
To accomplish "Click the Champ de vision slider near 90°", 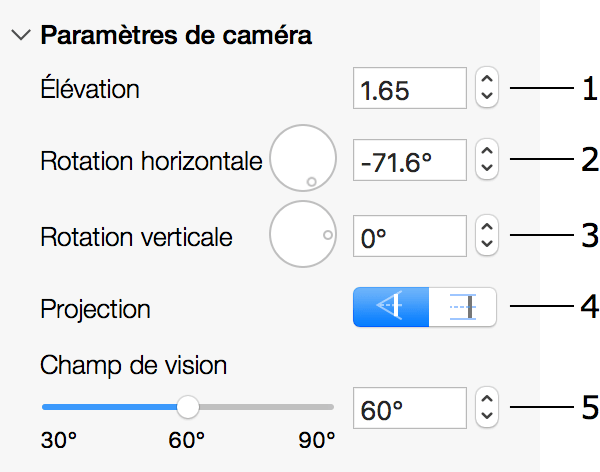I will (330, 407).
